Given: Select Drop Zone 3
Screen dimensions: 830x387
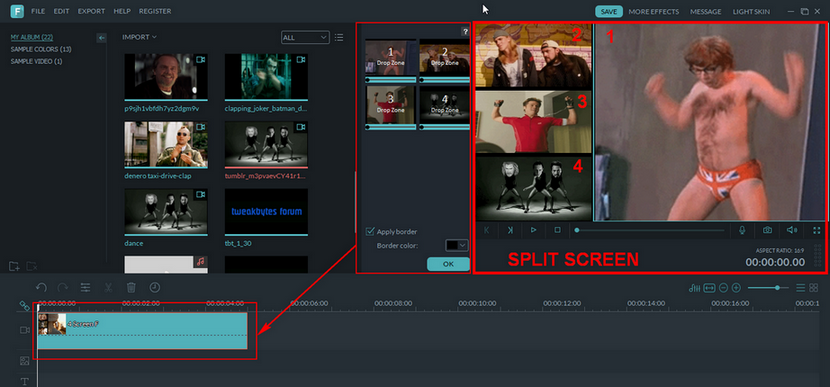Looking at the screenshot, I should (x=391, y=105).
